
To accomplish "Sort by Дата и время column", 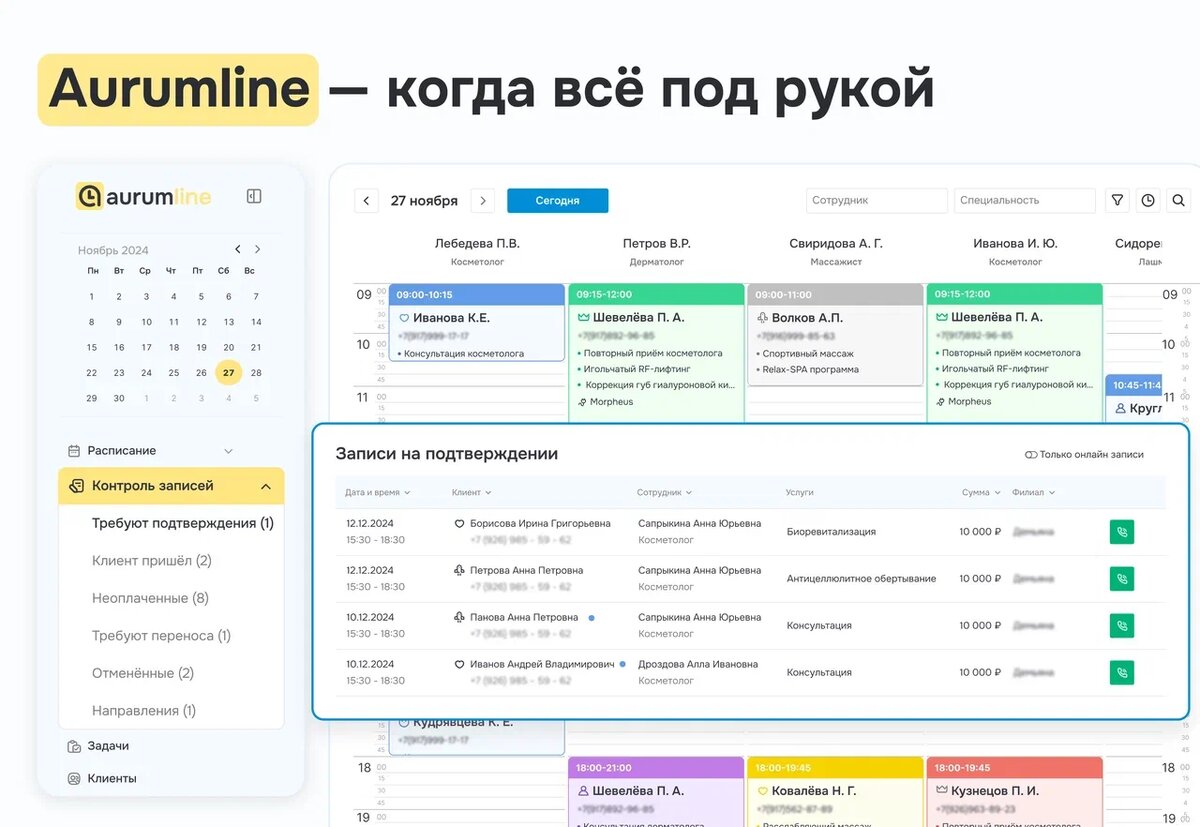I will 378,493.
